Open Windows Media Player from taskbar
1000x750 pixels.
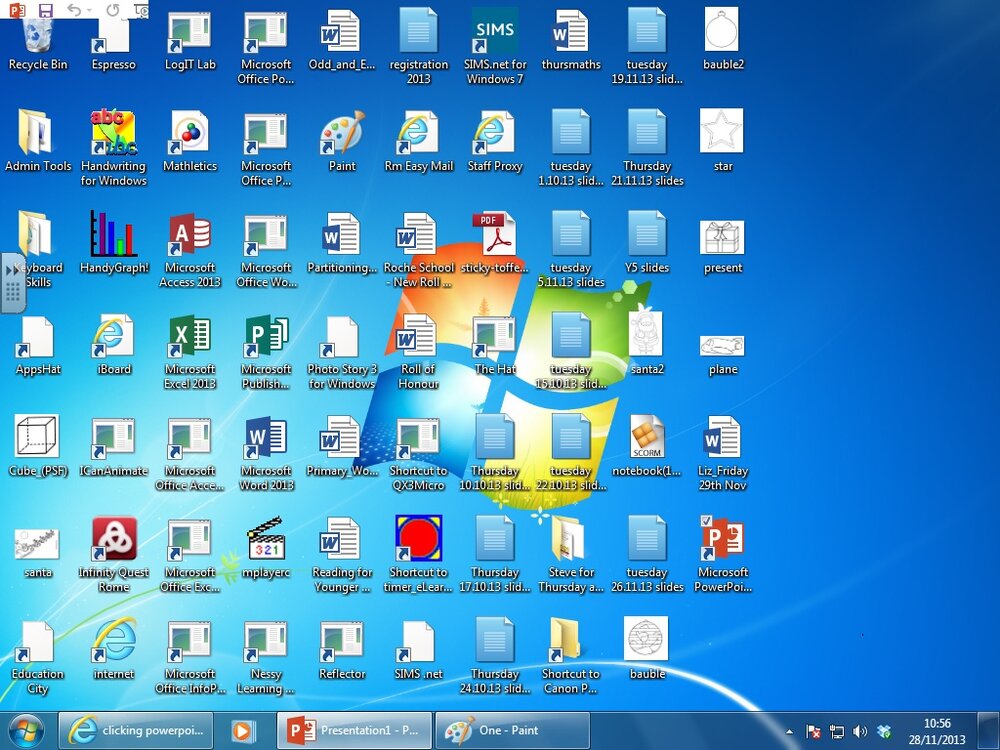(x=242, y=731)
